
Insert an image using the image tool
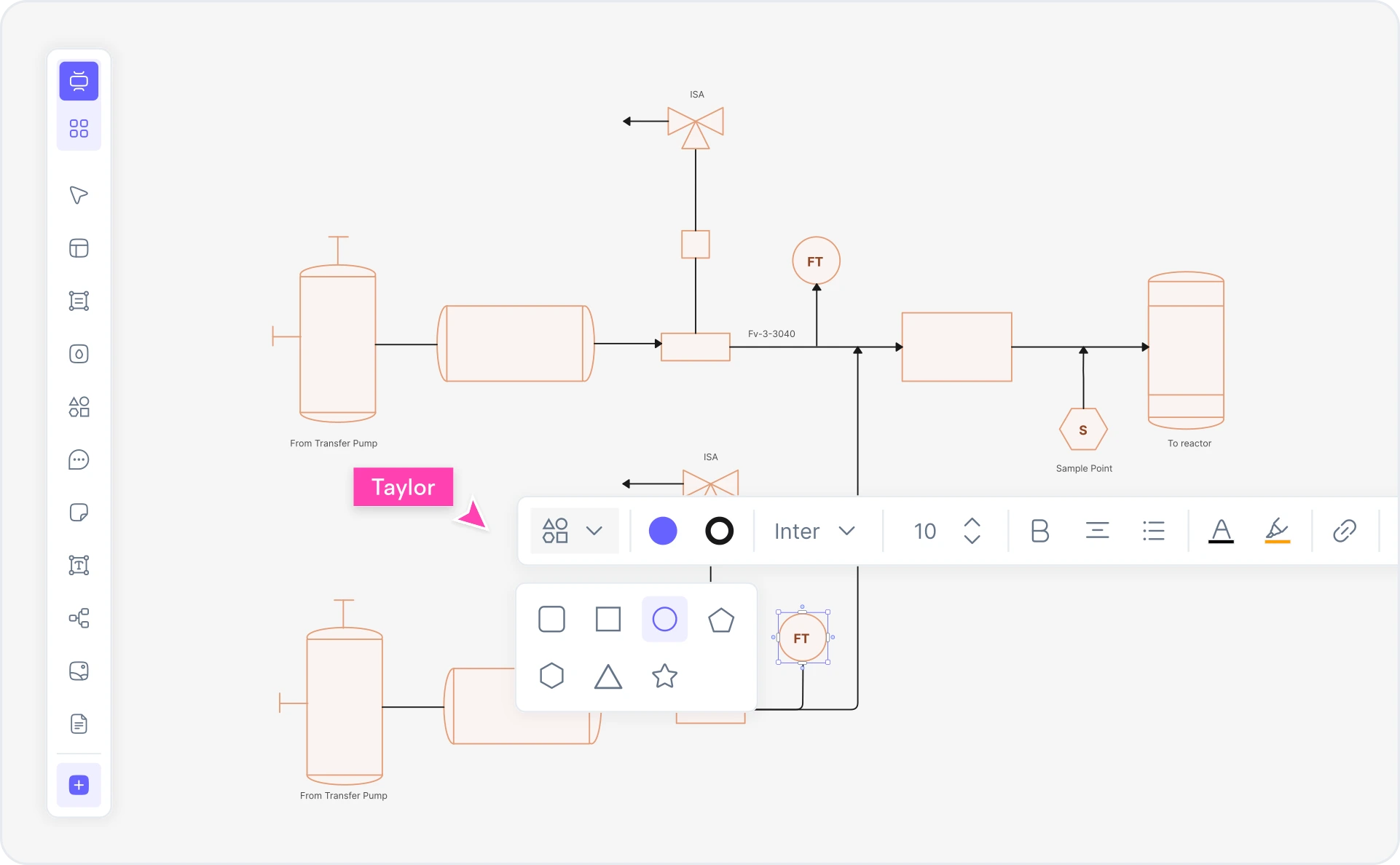(x=79, y=671)
